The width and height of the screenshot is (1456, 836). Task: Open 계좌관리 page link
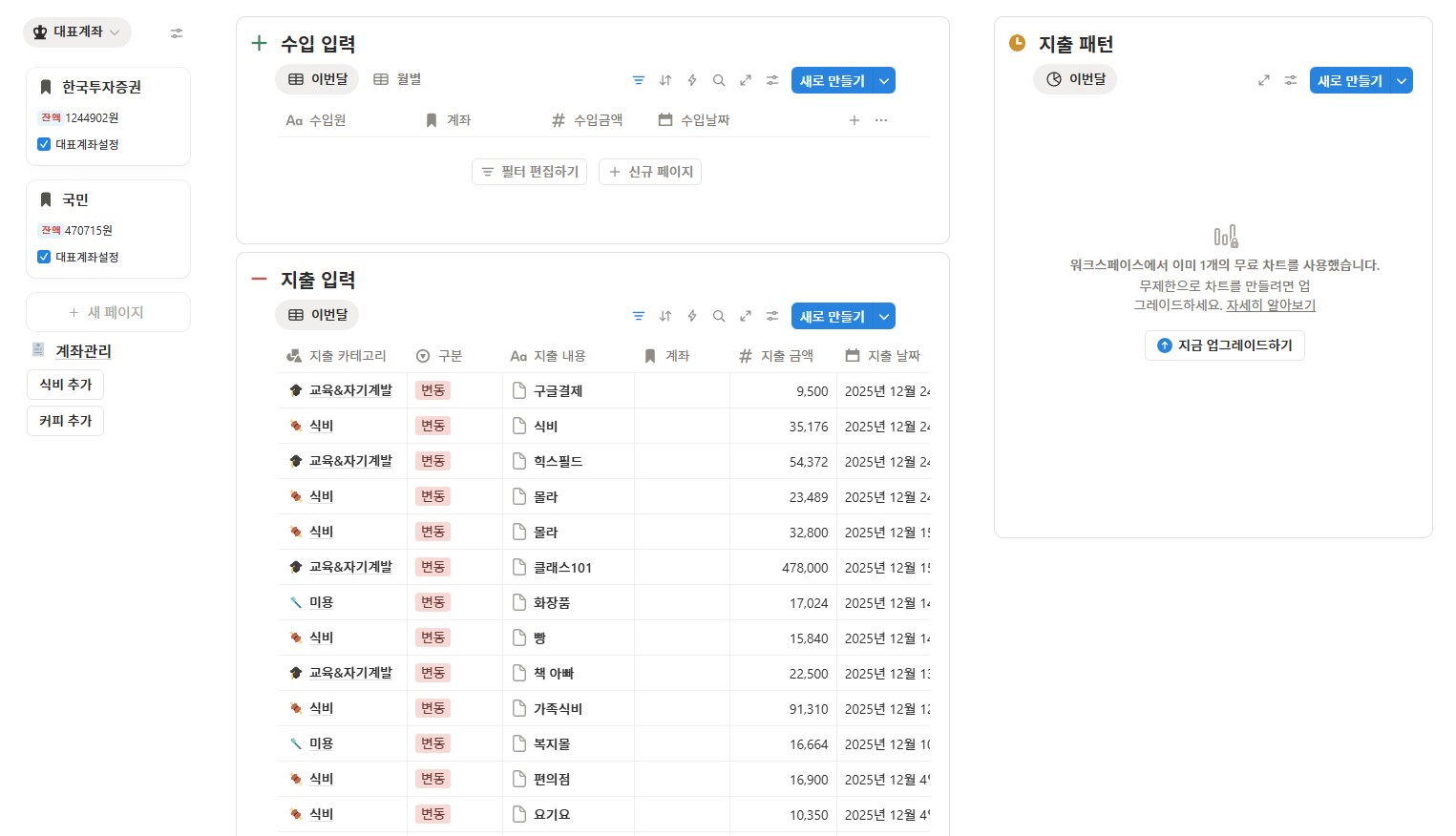pyautogui.click(x=83, y=351)
